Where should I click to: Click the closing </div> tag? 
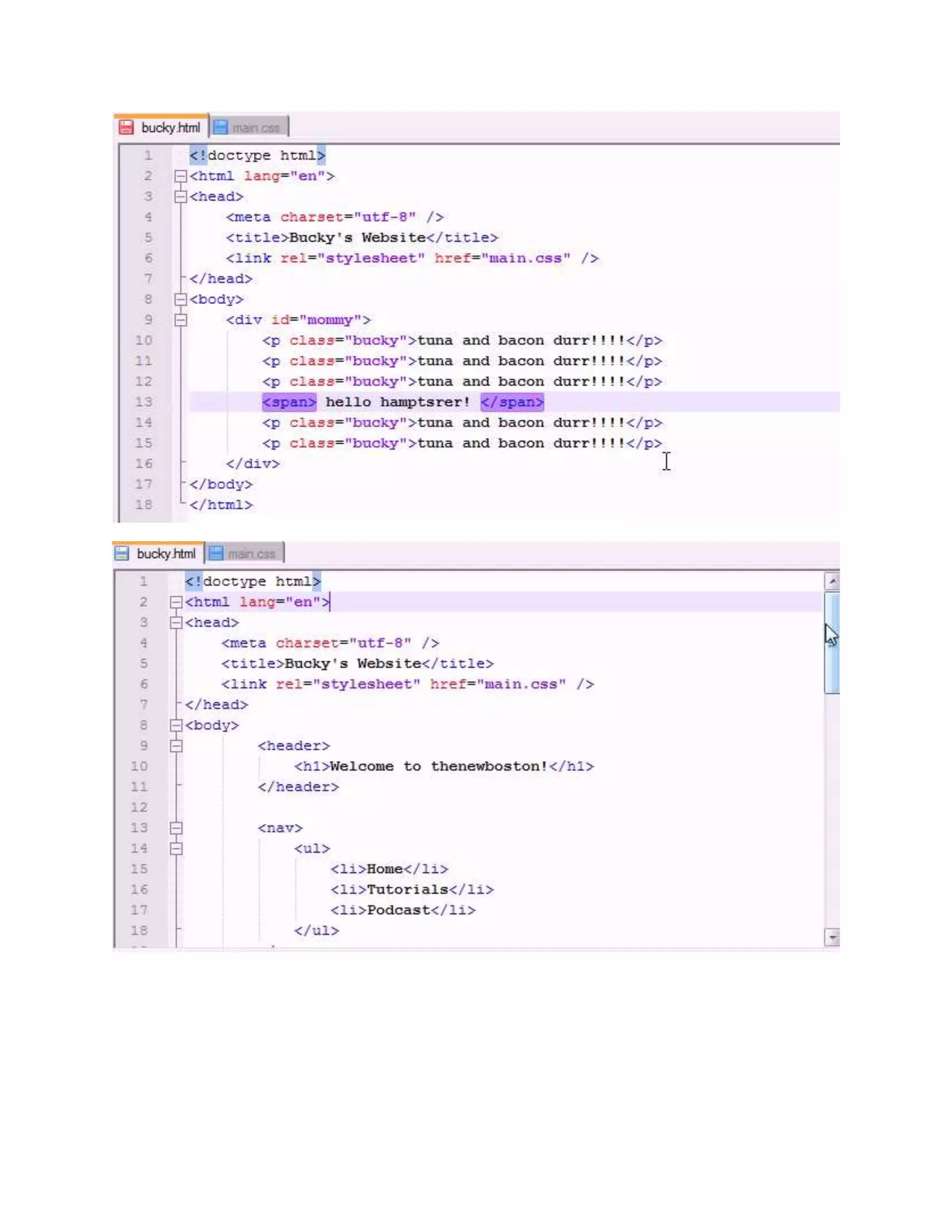click(x=253, y=464)
